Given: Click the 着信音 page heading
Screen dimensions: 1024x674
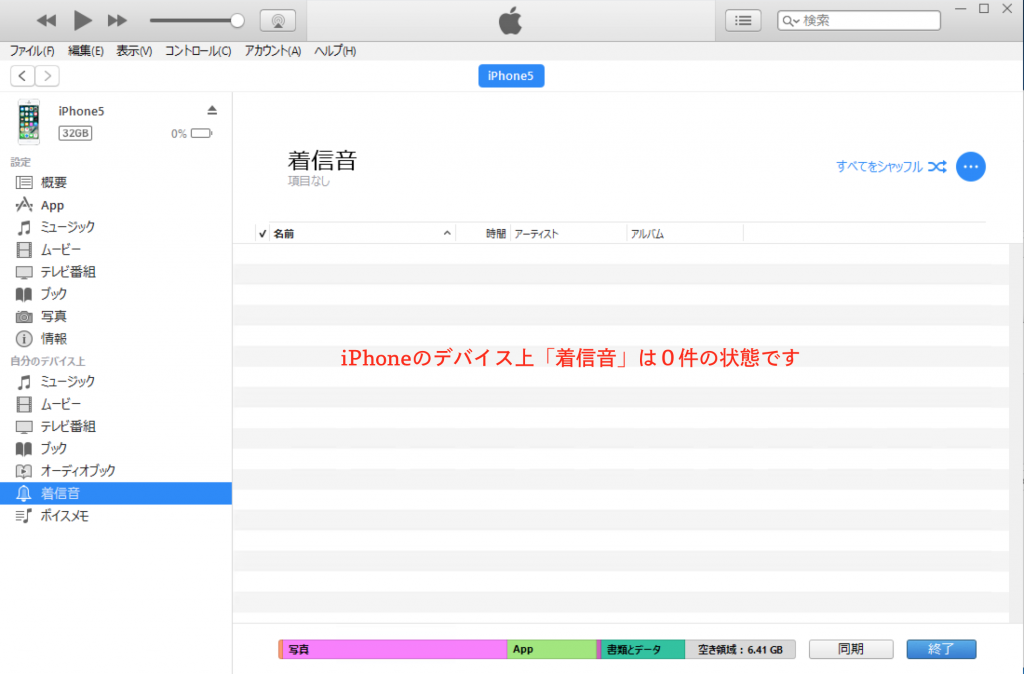Looking at the screenshot, I should point(323,160).
